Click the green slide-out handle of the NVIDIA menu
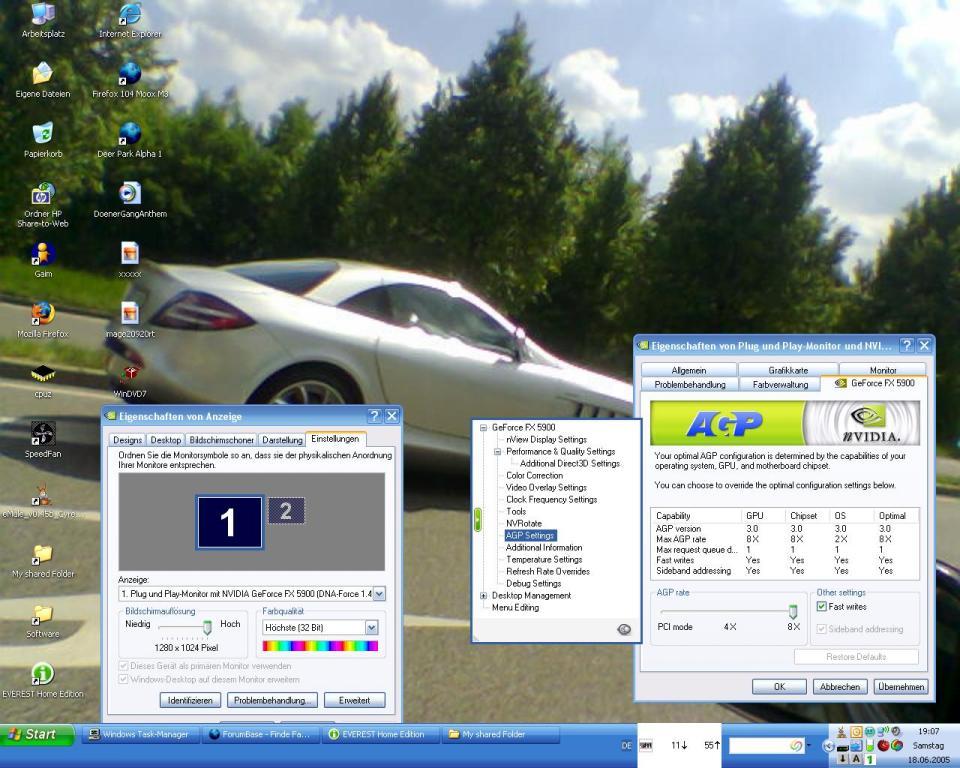 click(478, 519)
